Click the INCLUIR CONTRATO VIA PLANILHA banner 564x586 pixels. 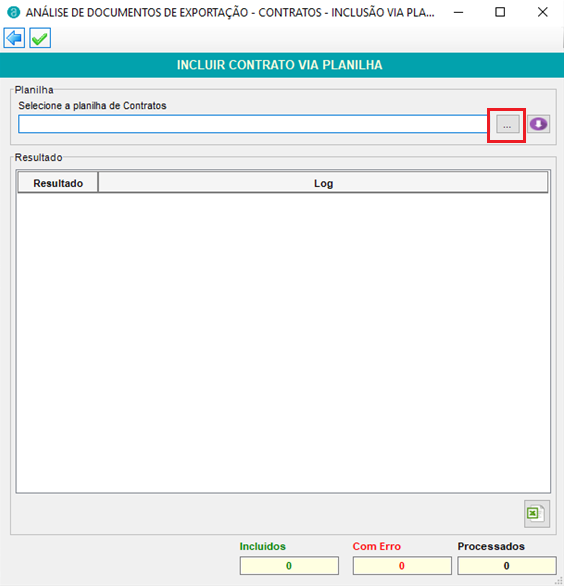point(282,65)
